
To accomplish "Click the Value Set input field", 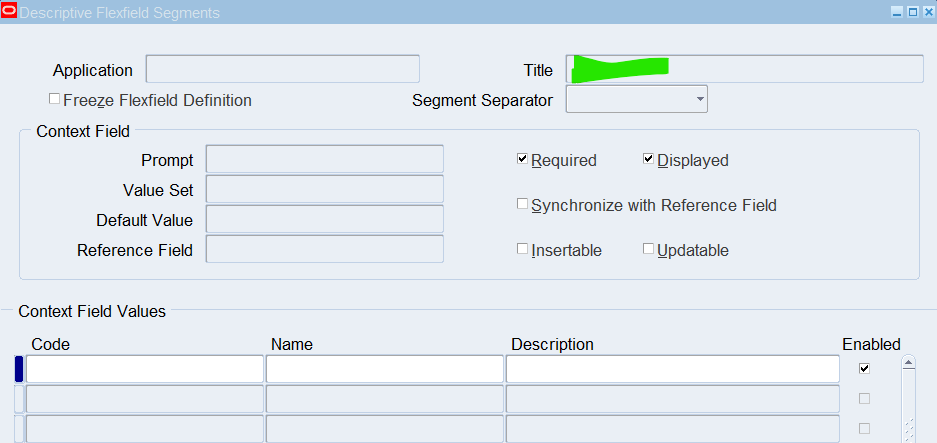I will (324, 189).
